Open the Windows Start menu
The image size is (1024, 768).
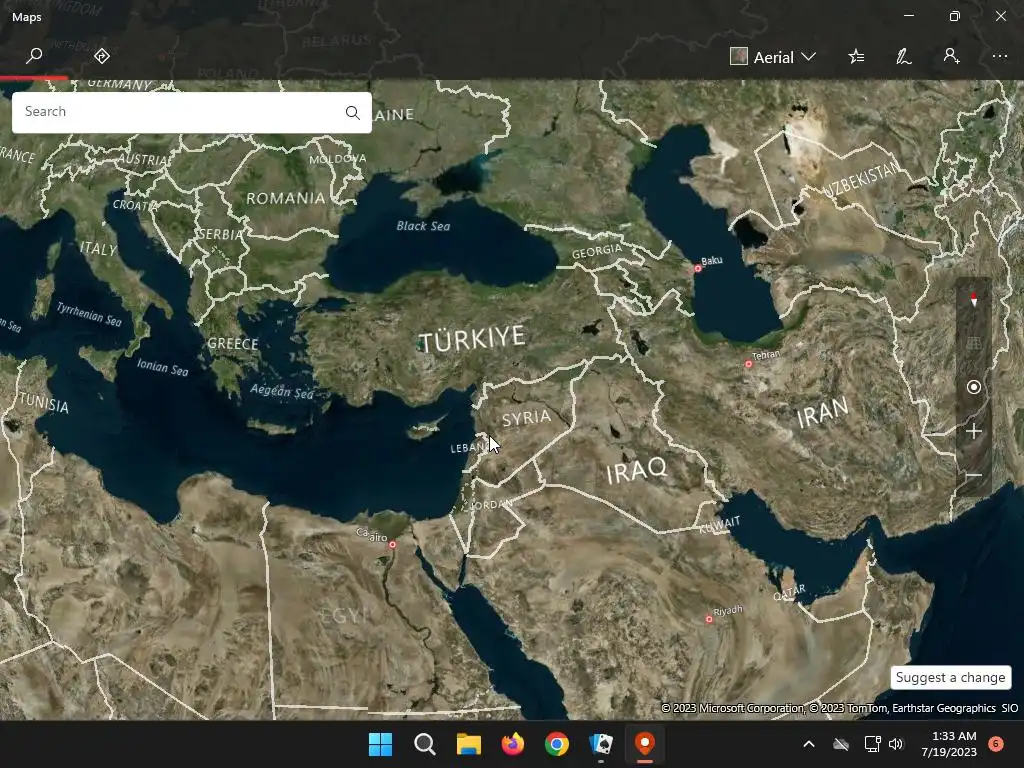[380, 744]
